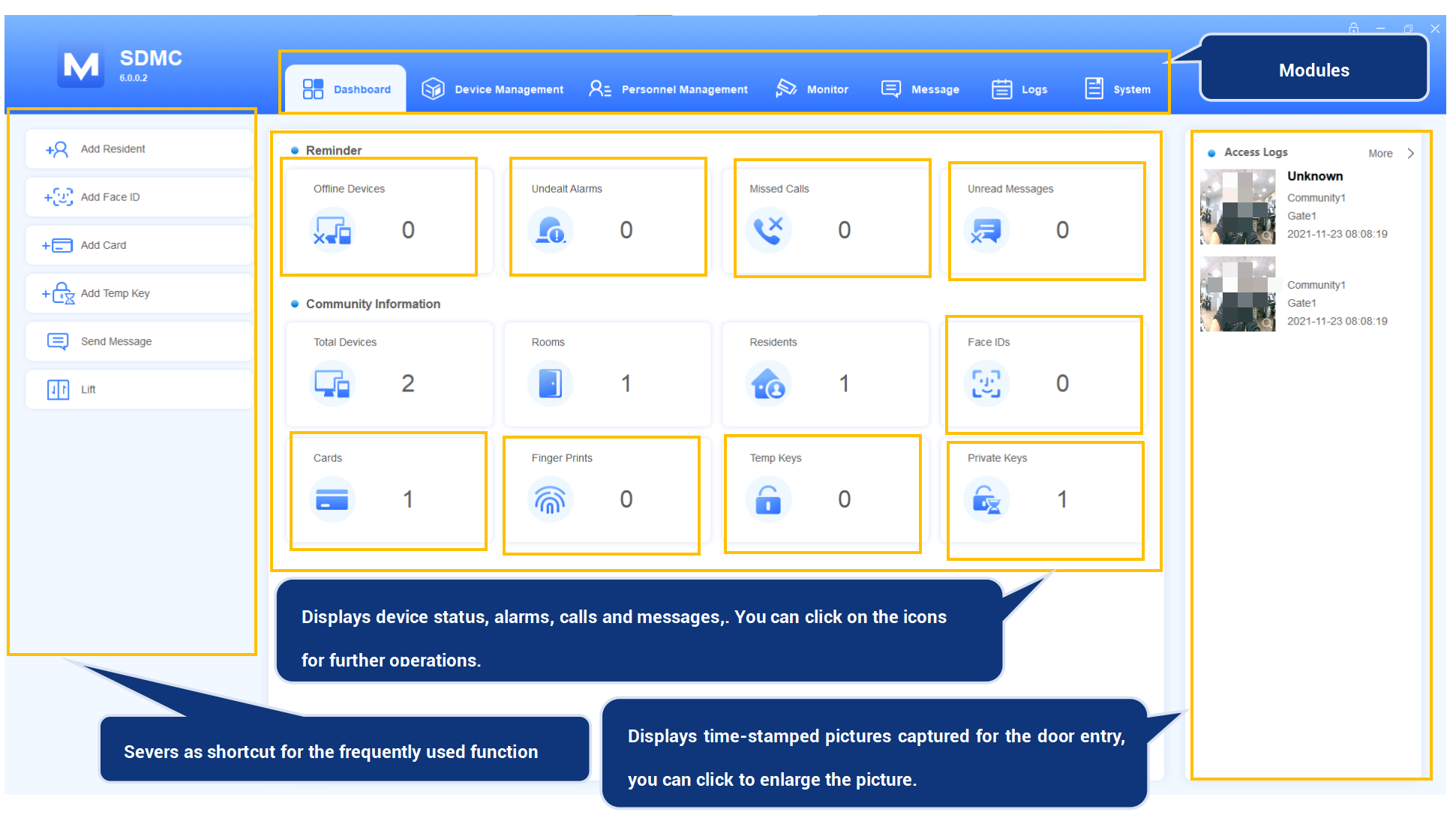
Task: Switch to Device Management tab
Action: pos(493,89)
